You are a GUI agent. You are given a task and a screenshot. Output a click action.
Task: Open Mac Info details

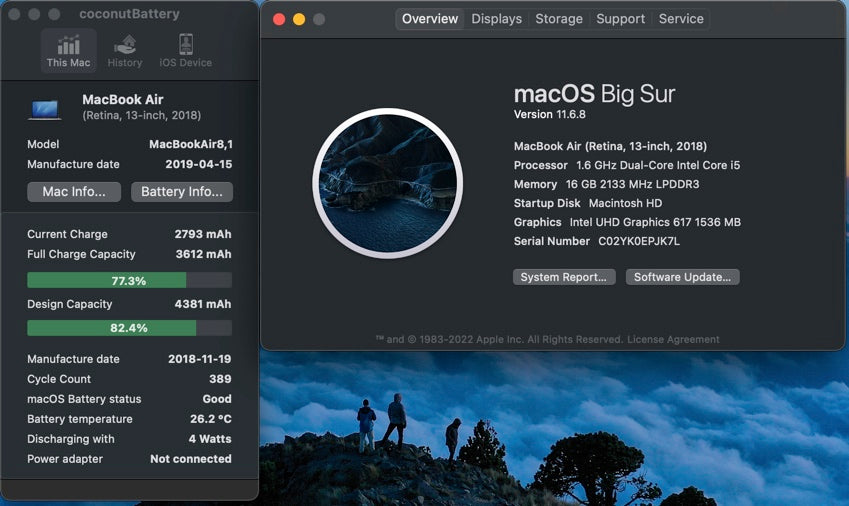(74, 192)
